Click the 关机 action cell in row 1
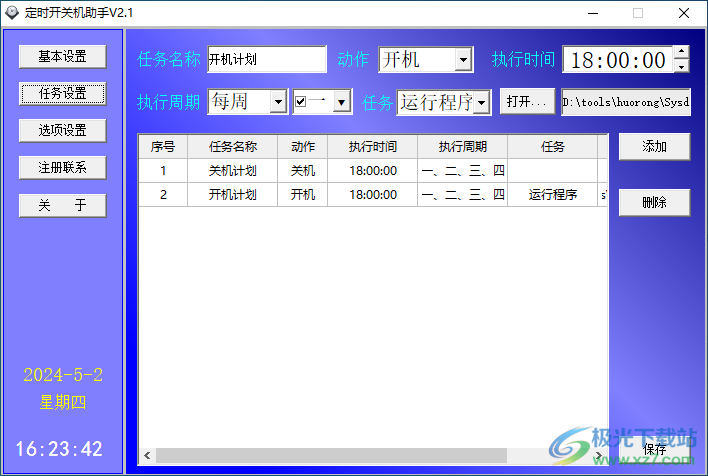Image resolution: width=708 pixels, height=476 pixels. point(303,171)
